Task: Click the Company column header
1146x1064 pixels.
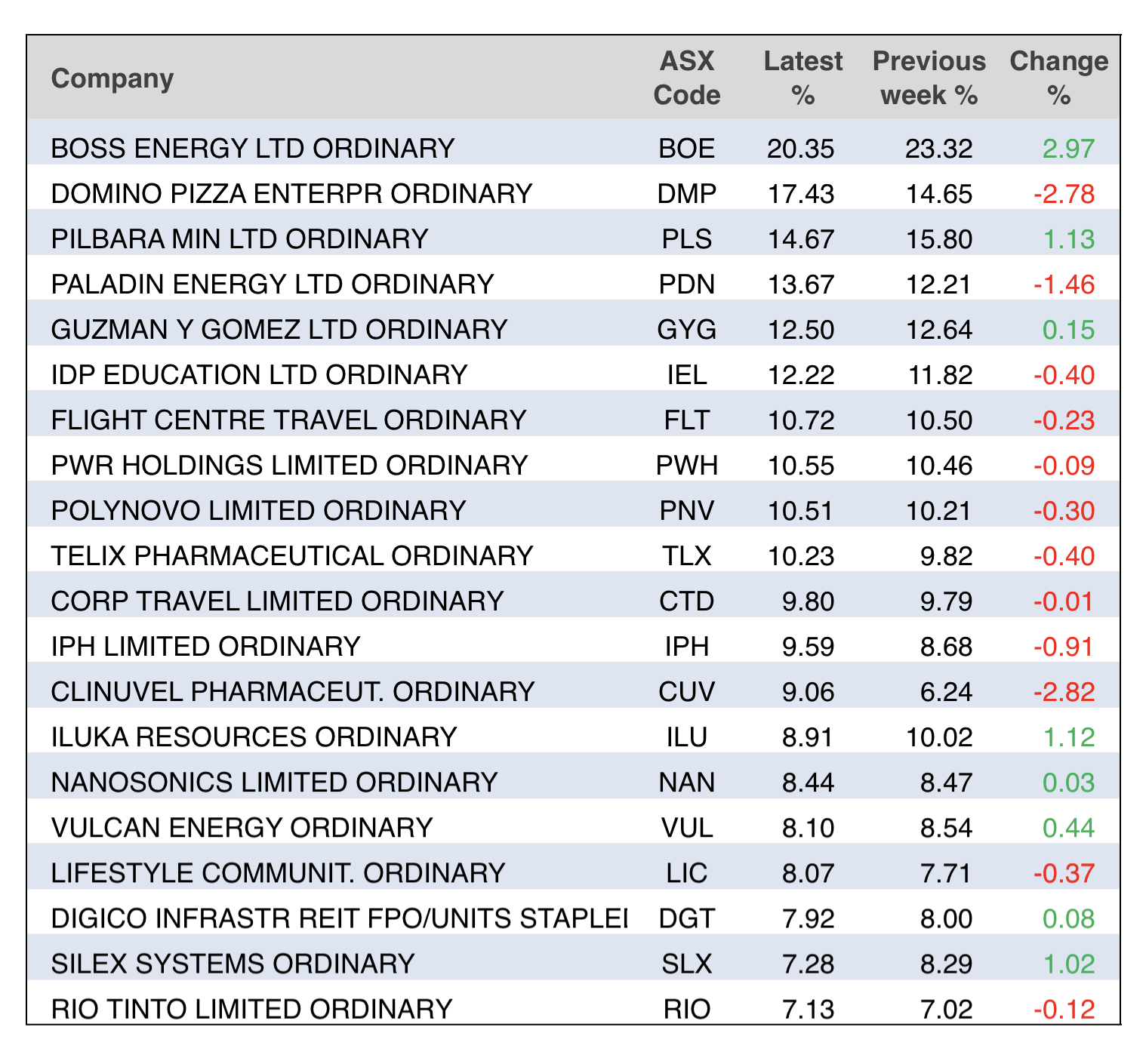Action: point(112,78)
